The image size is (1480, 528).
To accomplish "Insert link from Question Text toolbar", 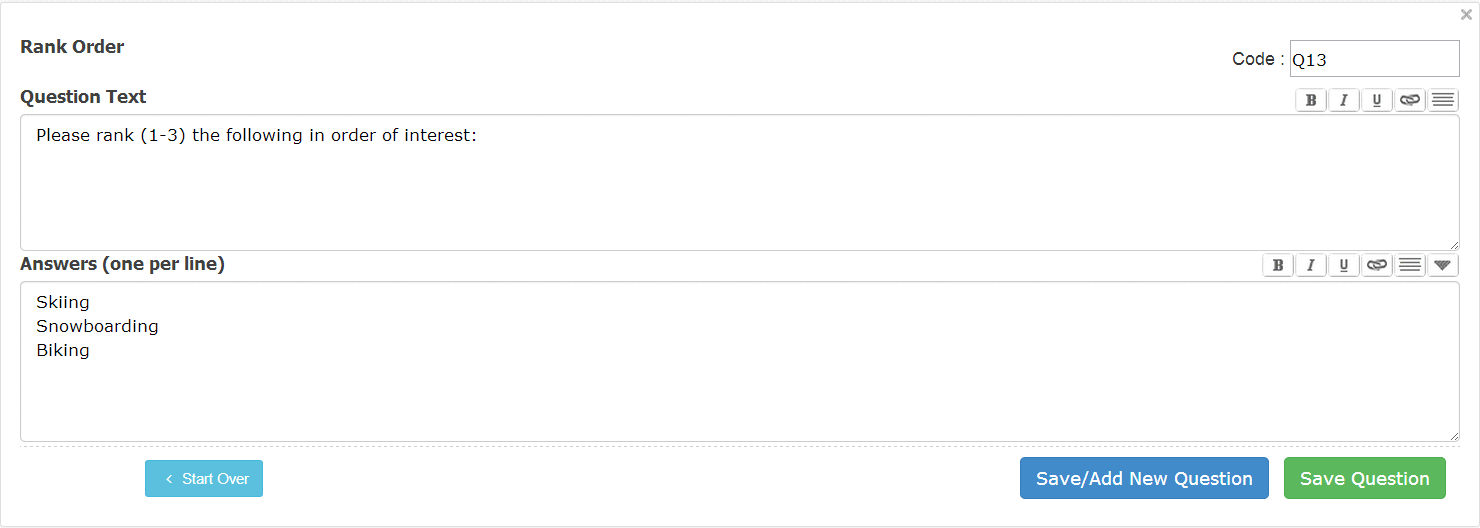I will 1410,100.
